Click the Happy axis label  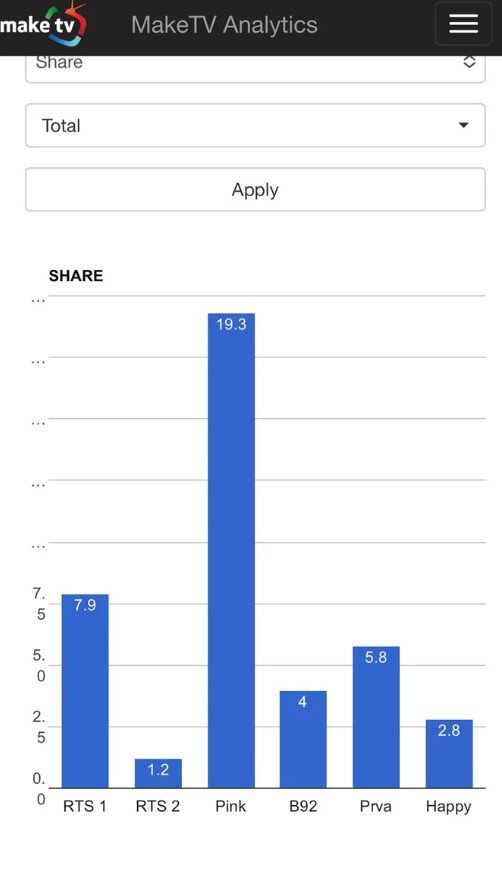point(448,807)
